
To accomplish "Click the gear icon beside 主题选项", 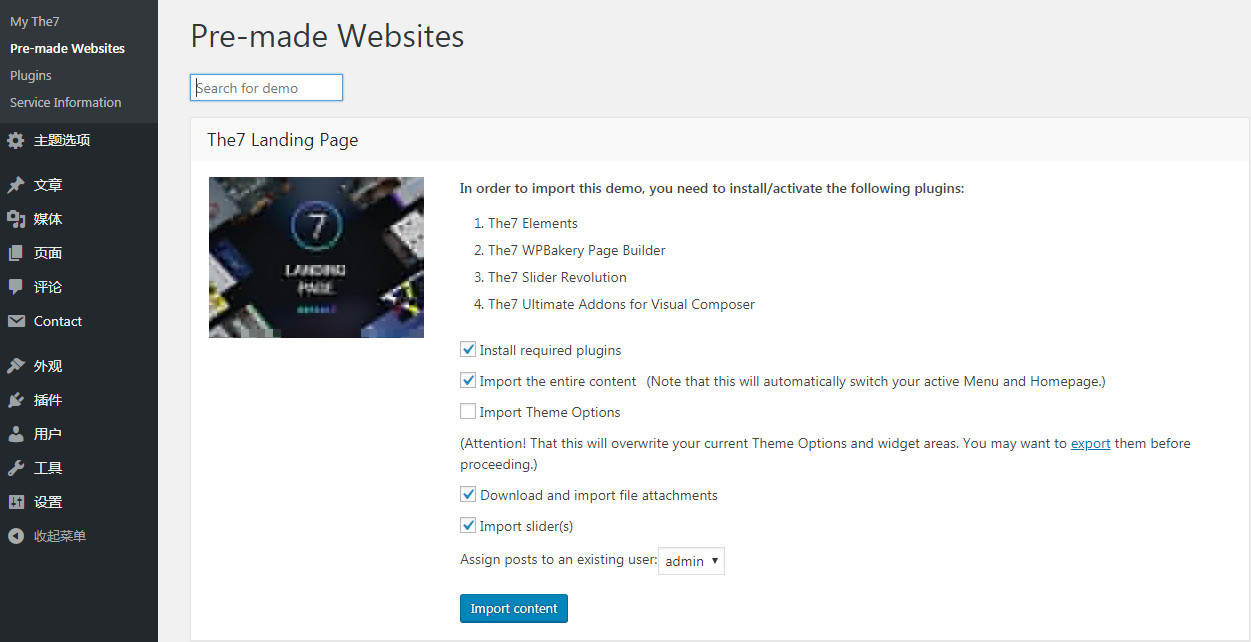I will tap(15, 141).
